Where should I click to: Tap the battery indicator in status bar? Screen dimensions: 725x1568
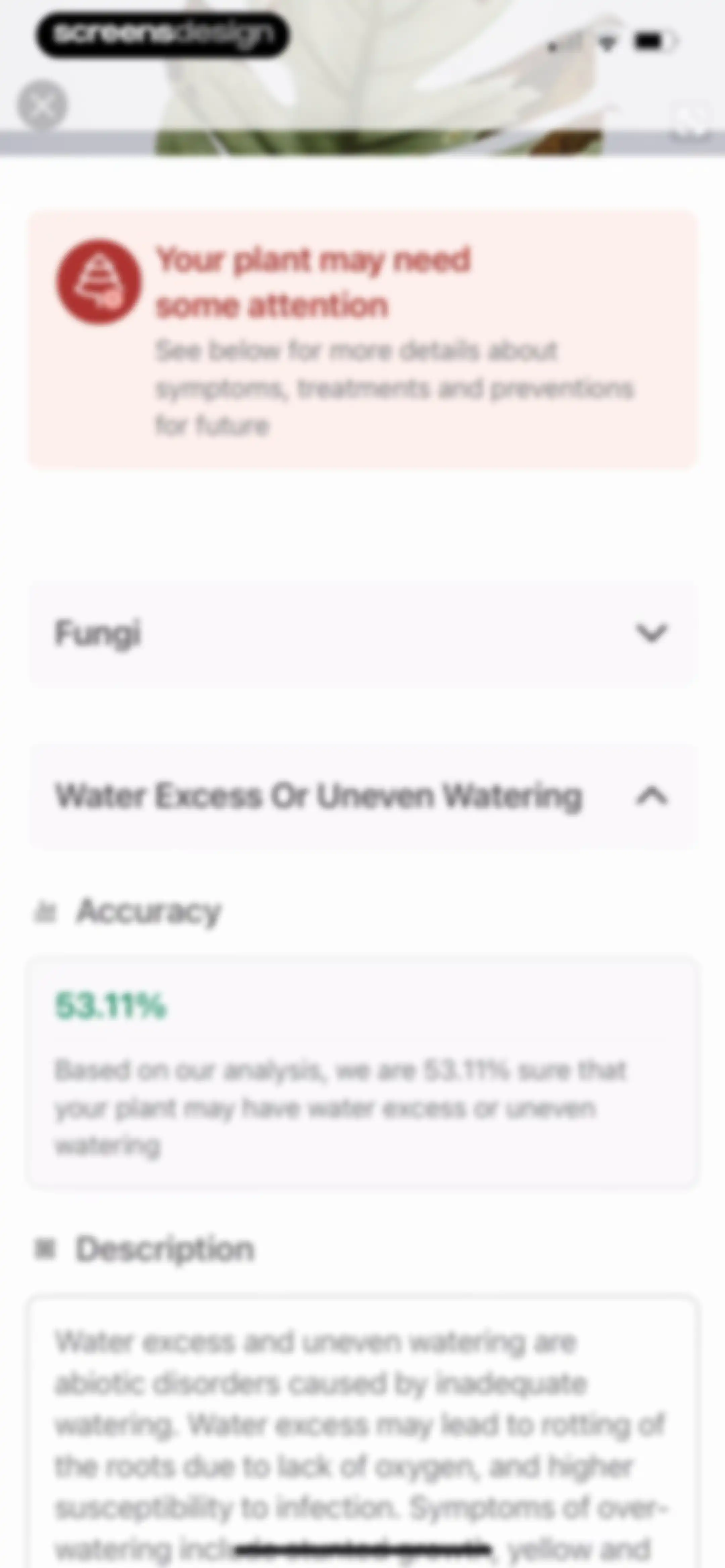pos(655,41)
